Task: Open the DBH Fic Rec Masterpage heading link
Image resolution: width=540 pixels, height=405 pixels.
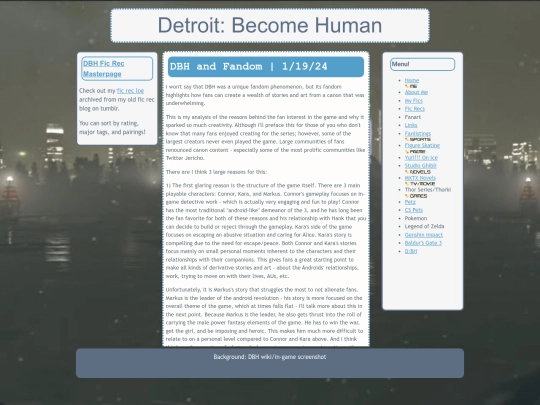Action: tap(104, 69)
